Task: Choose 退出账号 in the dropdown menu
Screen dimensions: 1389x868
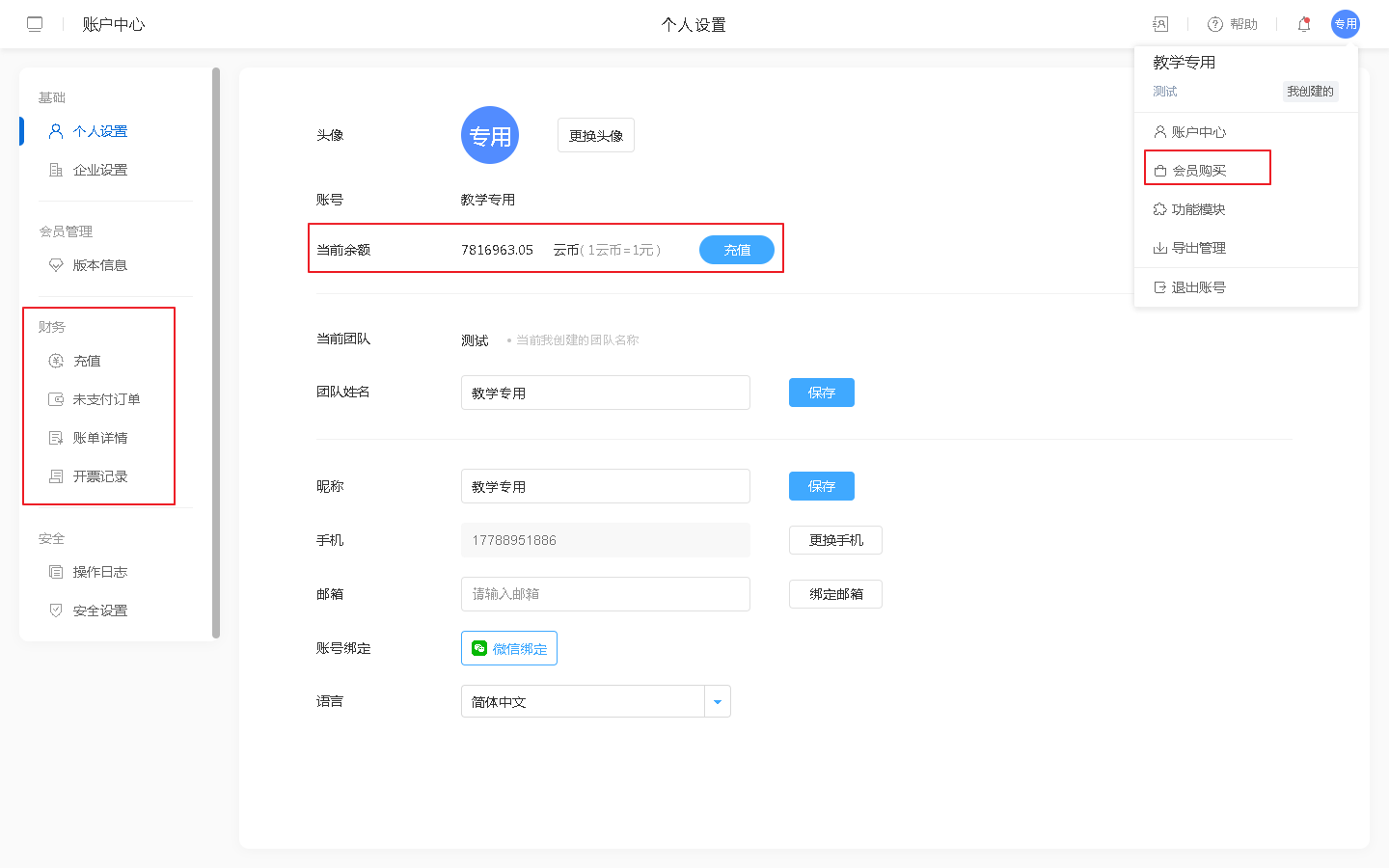Action: coord(1198,287)
